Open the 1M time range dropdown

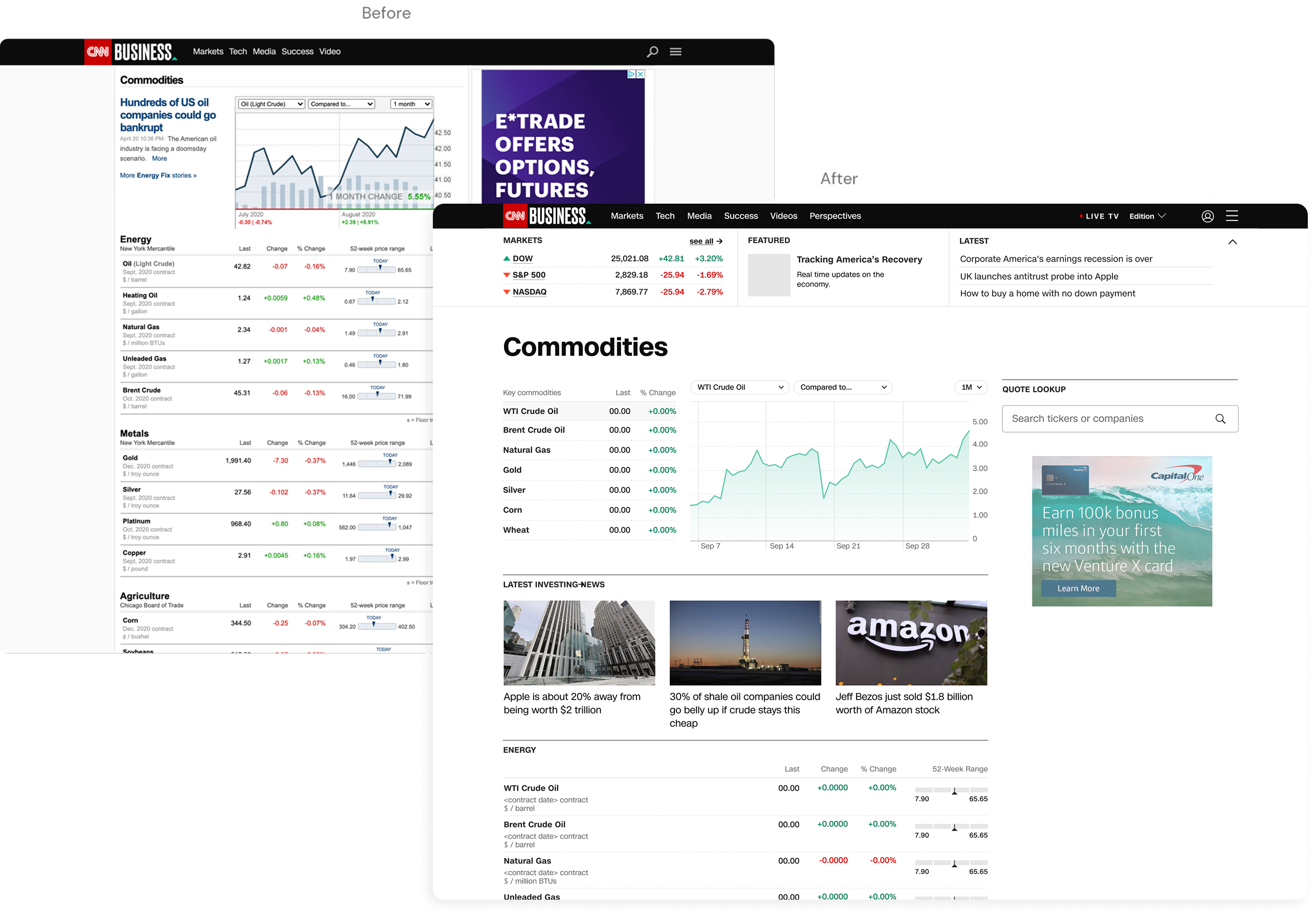point(972,387)
